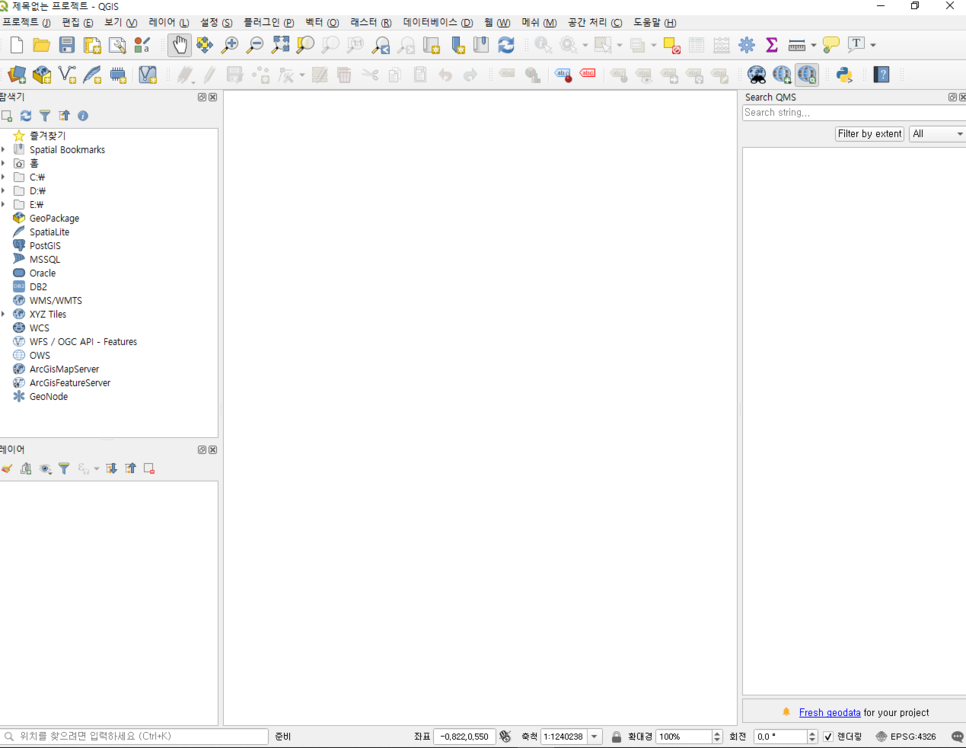Open the All category dropdown in Search QMS

click(x=937, y=134)
